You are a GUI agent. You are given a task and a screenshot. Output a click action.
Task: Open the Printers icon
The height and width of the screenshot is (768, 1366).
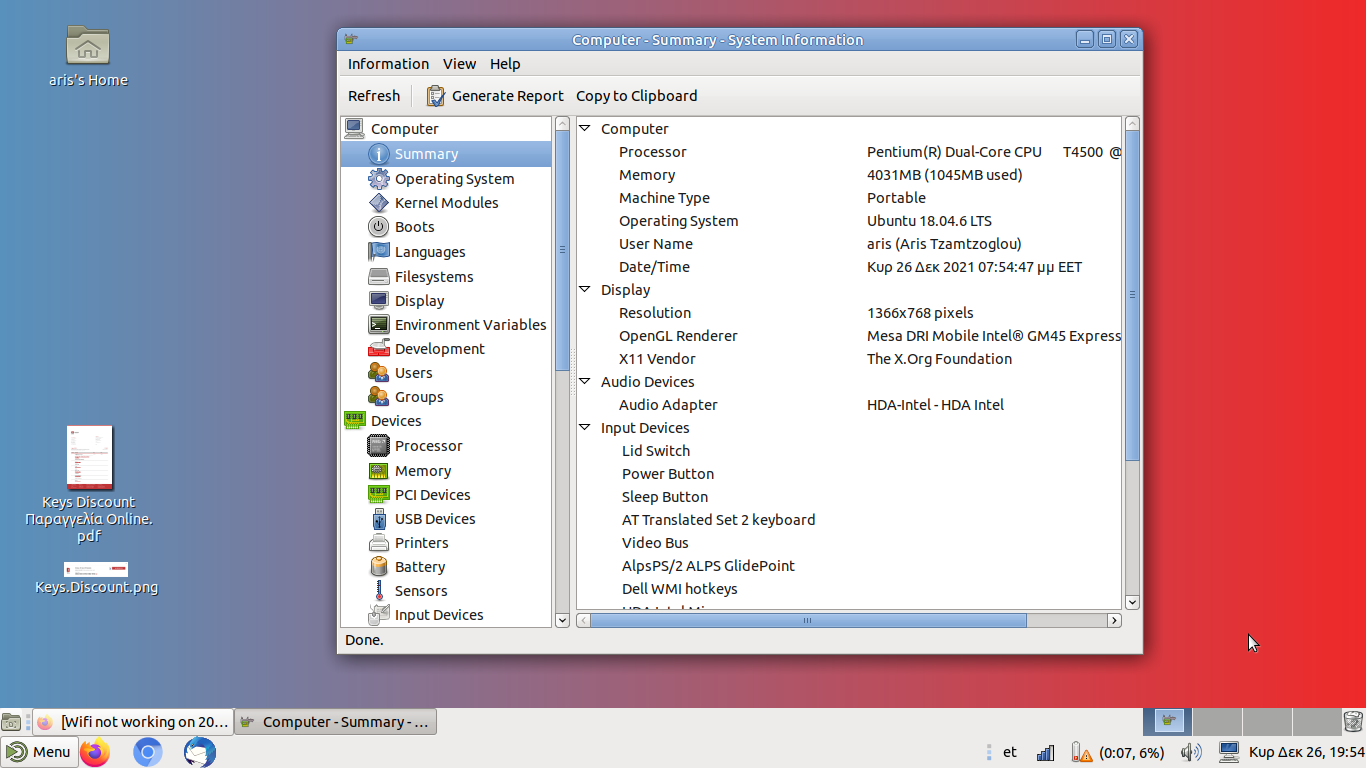(x=379, y=543)
